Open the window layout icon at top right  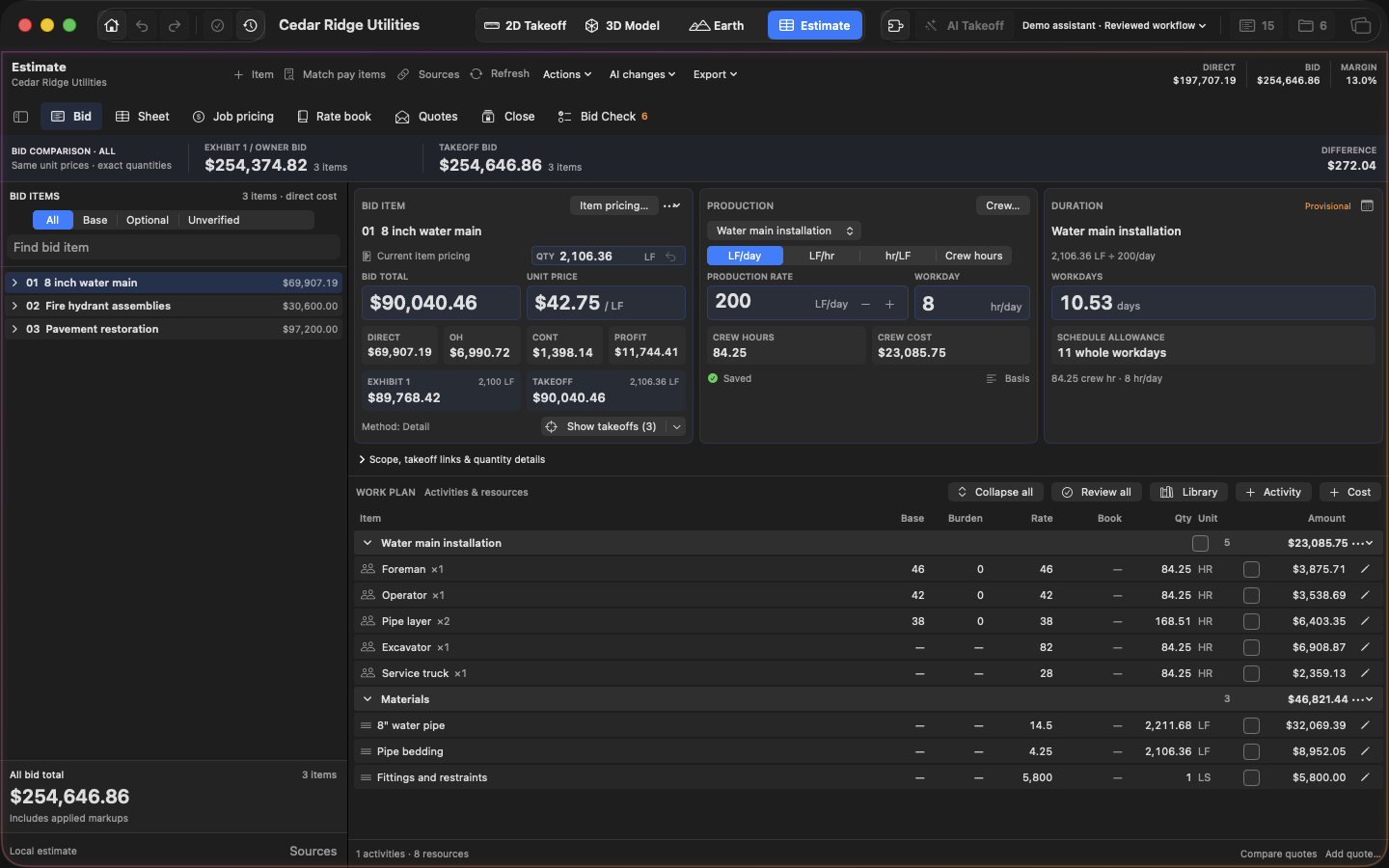(1360, 26)
